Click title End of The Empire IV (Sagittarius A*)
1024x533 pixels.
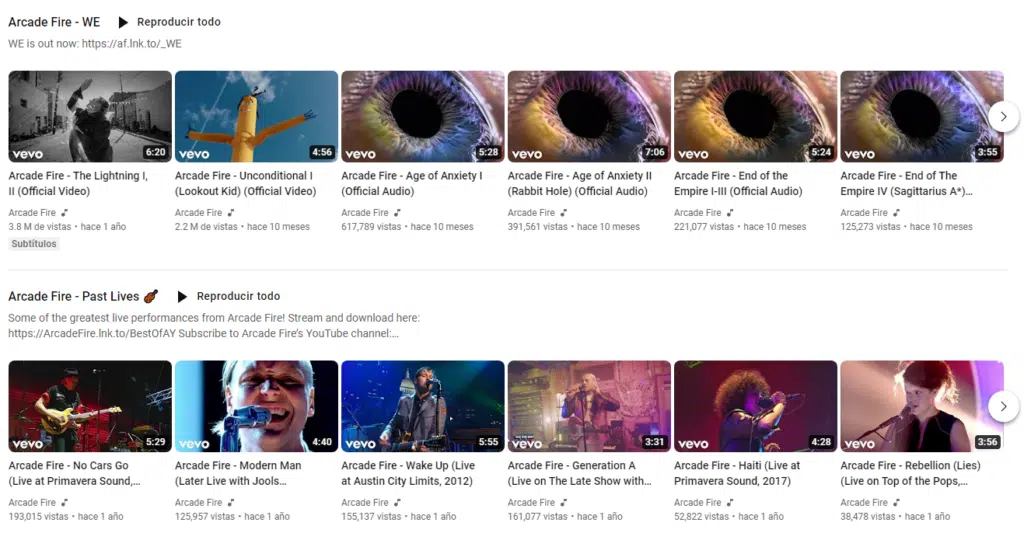point(906,184)
